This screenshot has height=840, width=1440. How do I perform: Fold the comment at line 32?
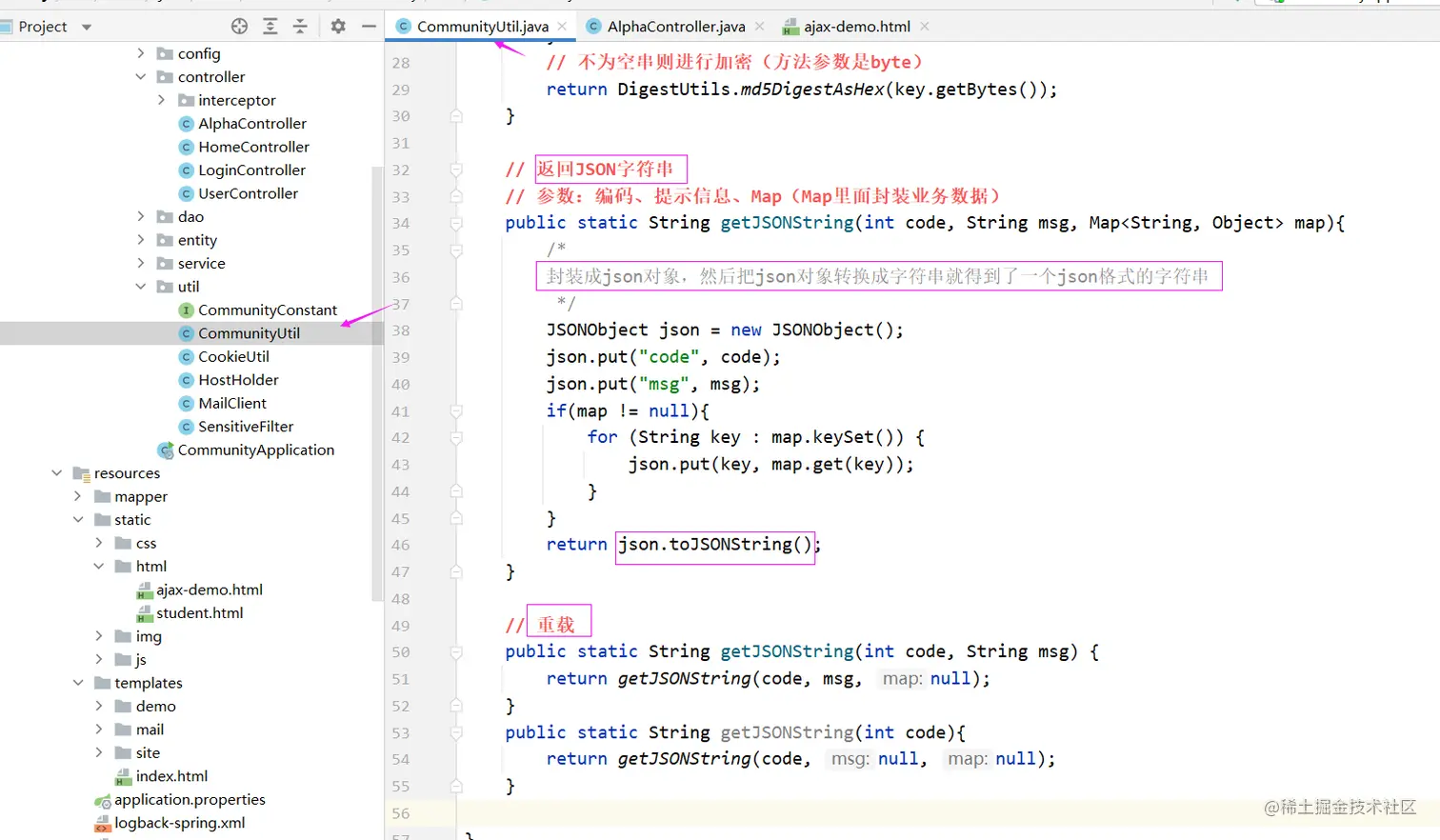point(456,170)
